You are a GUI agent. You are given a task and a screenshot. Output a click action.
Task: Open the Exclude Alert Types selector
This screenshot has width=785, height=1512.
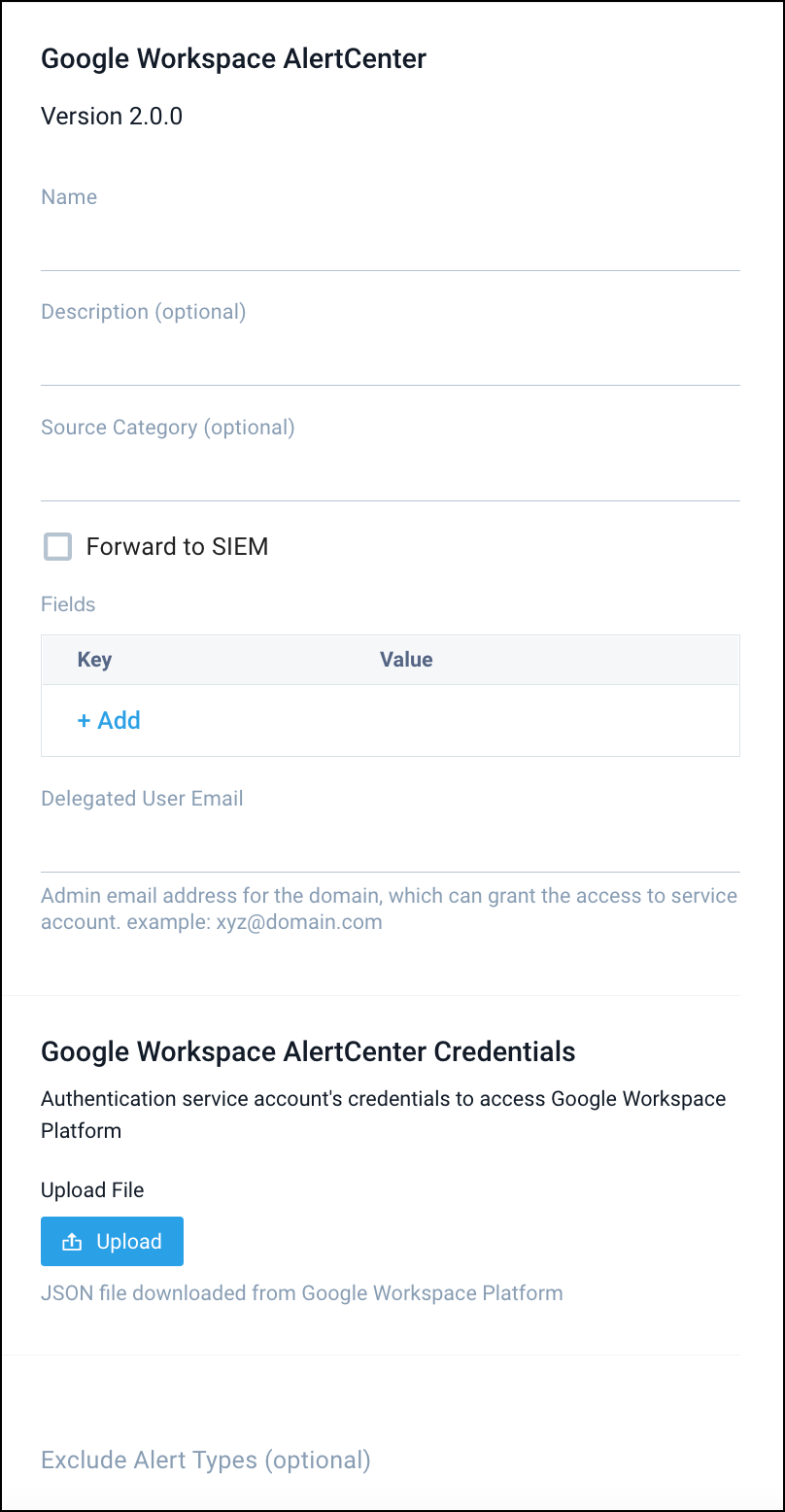[205, 1460]
